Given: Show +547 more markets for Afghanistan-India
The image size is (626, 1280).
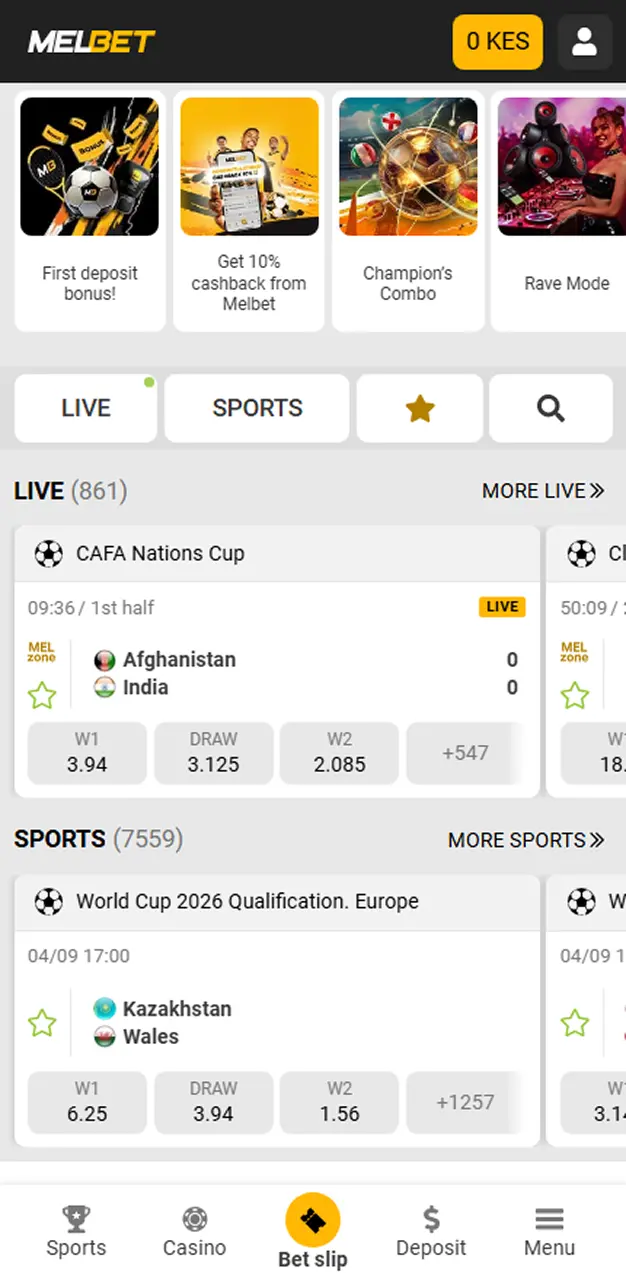Looking at the screenshot, I should coord(465,753).
